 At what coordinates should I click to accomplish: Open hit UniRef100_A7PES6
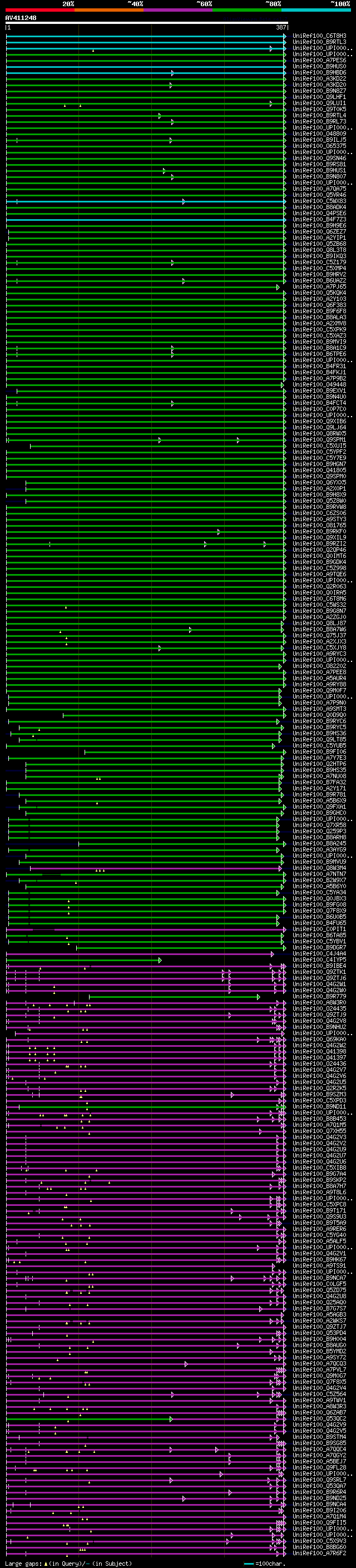319,61
